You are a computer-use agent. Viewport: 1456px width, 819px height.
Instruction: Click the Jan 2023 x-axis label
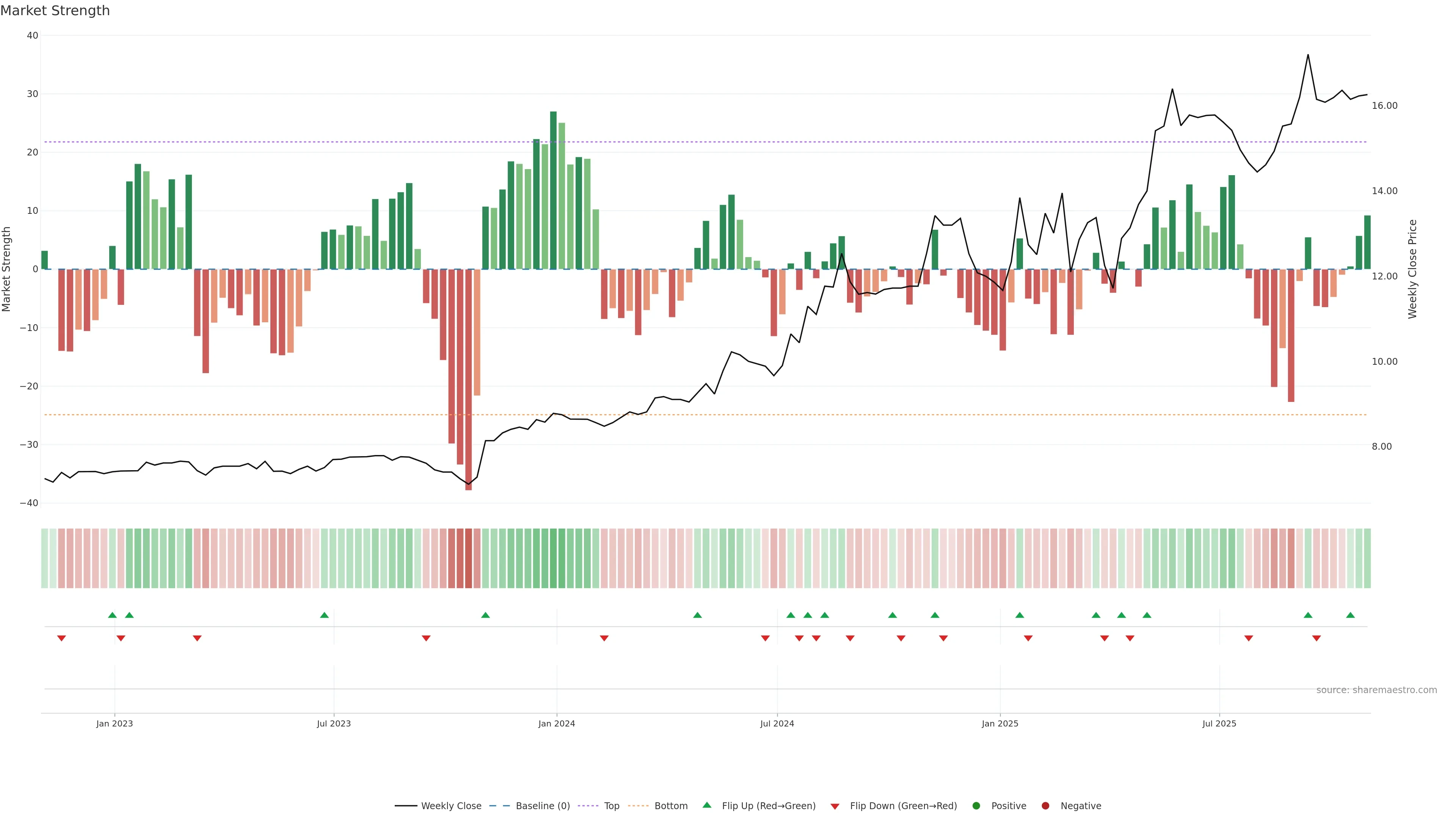point(114,723)
